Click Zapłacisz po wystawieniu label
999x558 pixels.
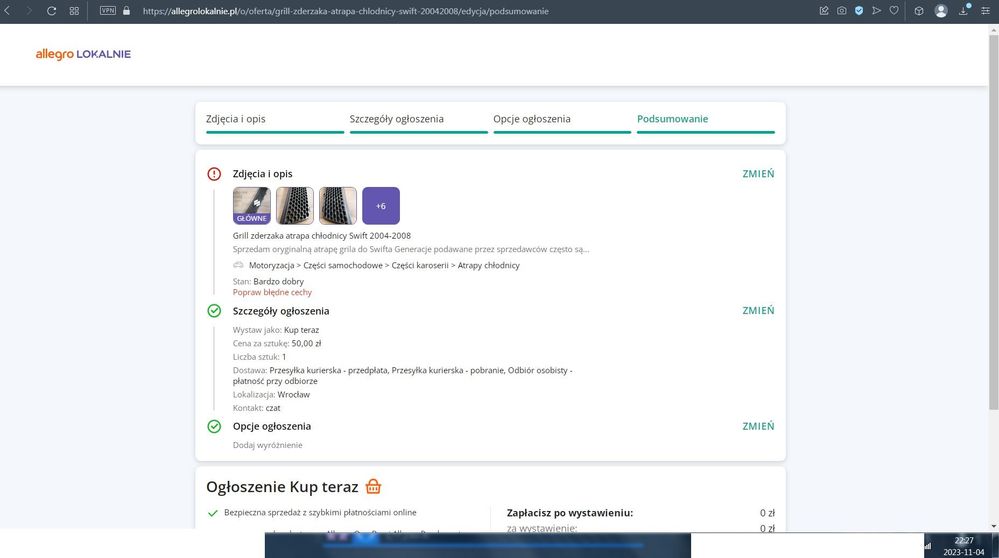tap(570, 513)
